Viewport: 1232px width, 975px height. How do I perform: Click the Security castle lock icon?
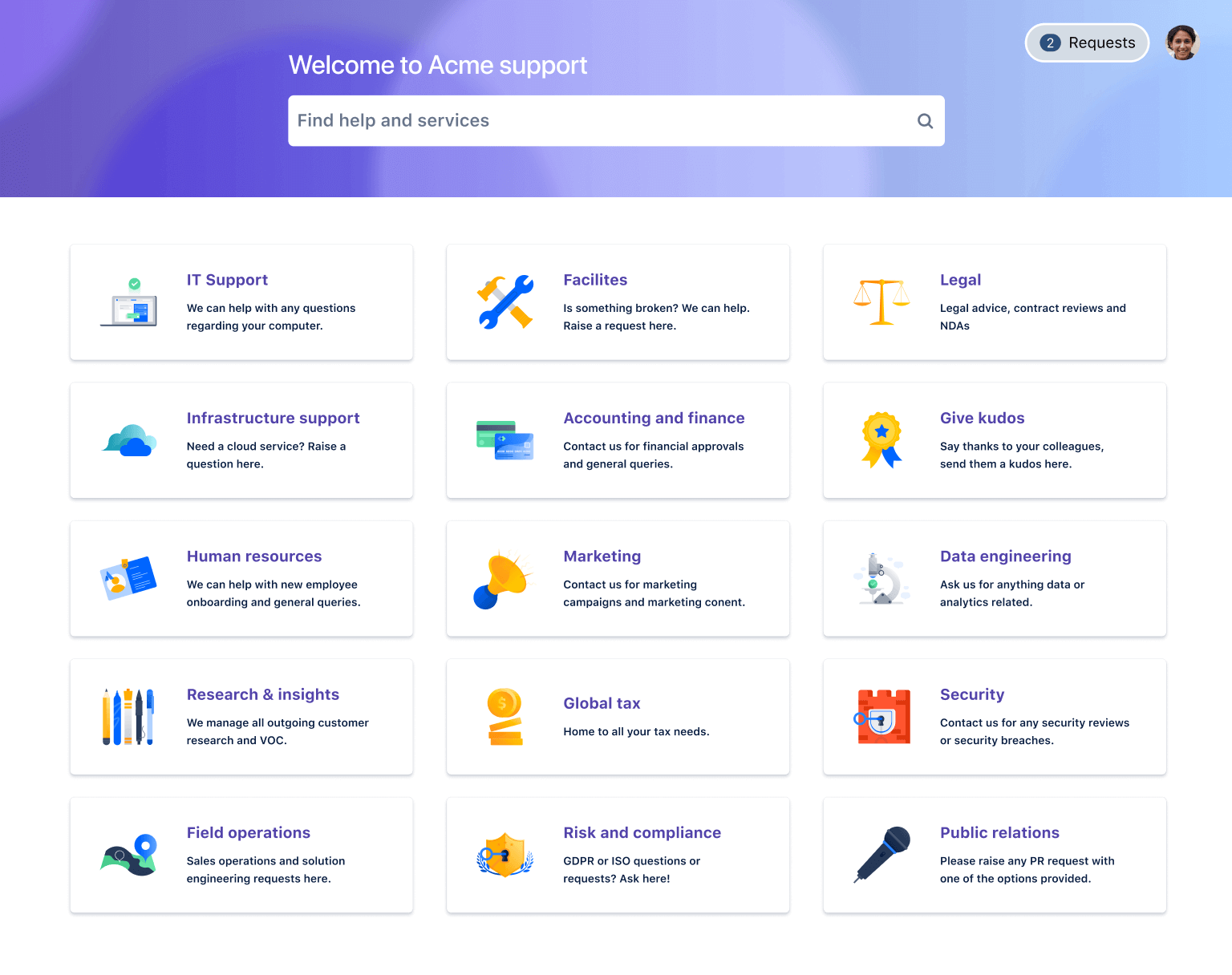881,717
